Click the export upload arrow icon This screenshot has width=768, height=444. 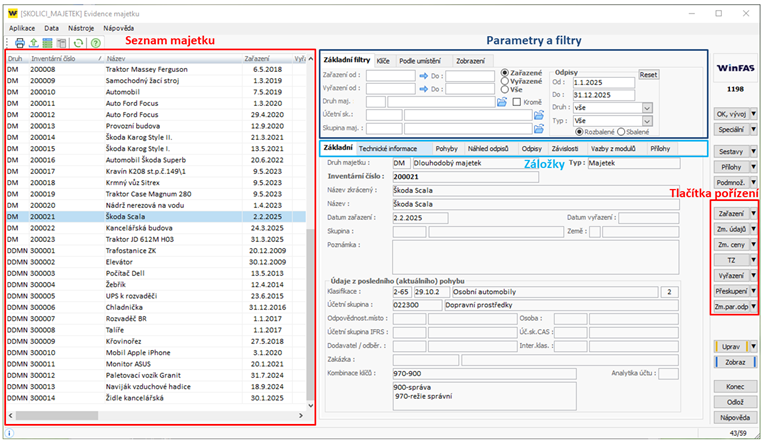[33, 43]
